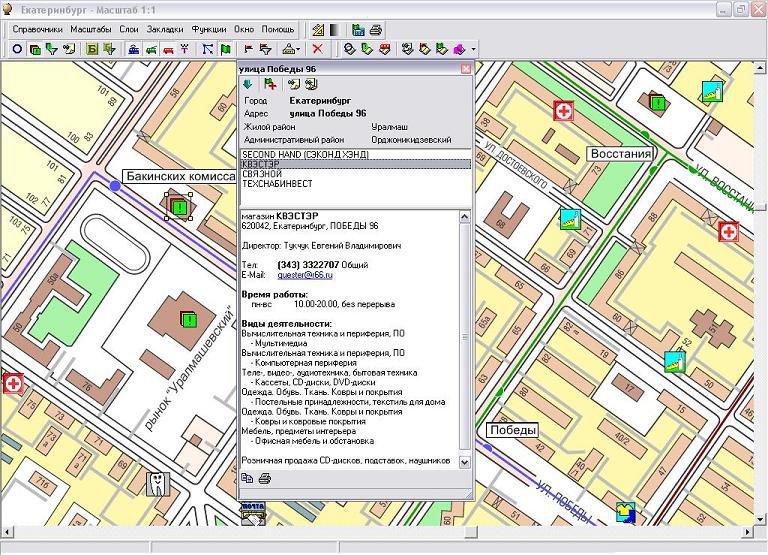768x555 pixels.
Task: Click the printer icon in top toolbar
Action: (x=375, y=30)
